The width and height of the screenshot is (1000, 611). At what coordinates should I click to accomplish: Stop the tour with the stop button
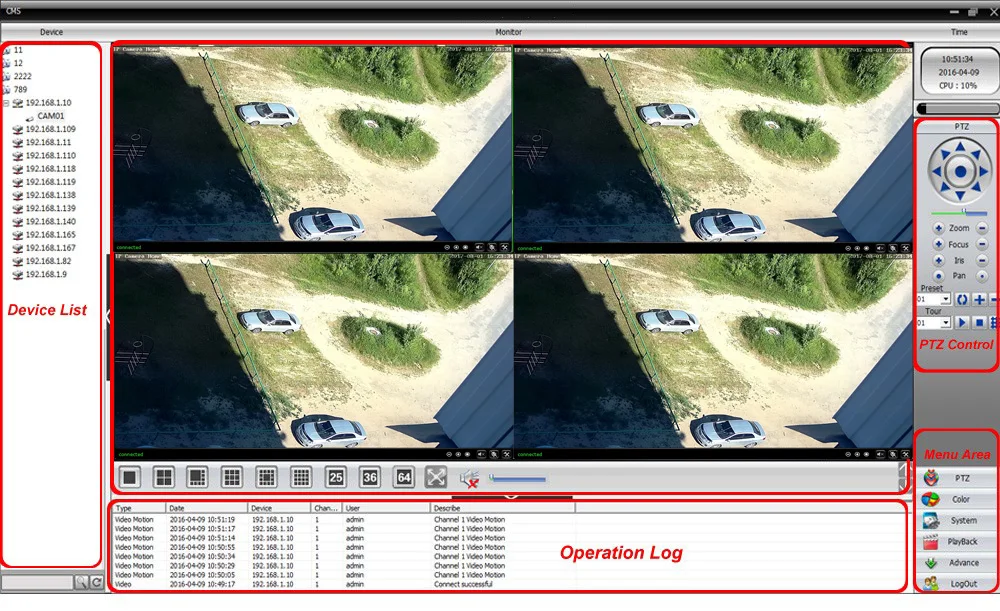979,323
